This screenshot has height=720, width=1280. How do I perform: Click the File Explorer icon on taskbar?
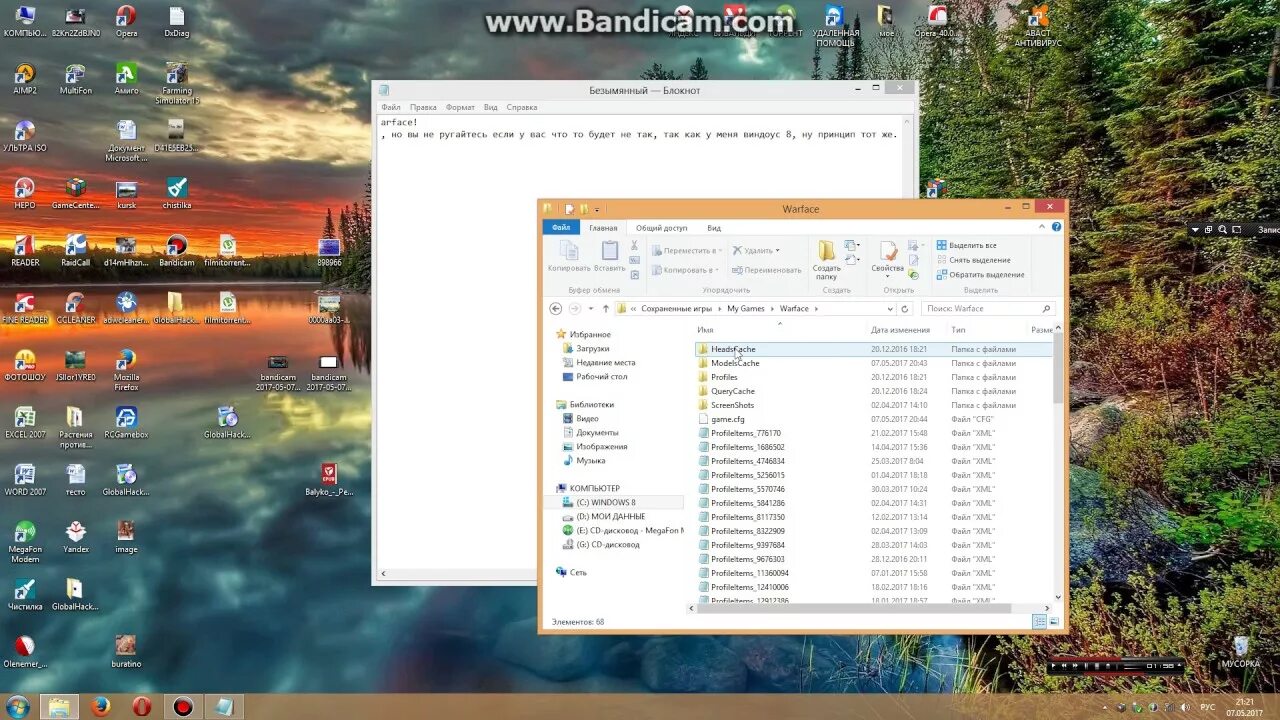tap(60, 707)
